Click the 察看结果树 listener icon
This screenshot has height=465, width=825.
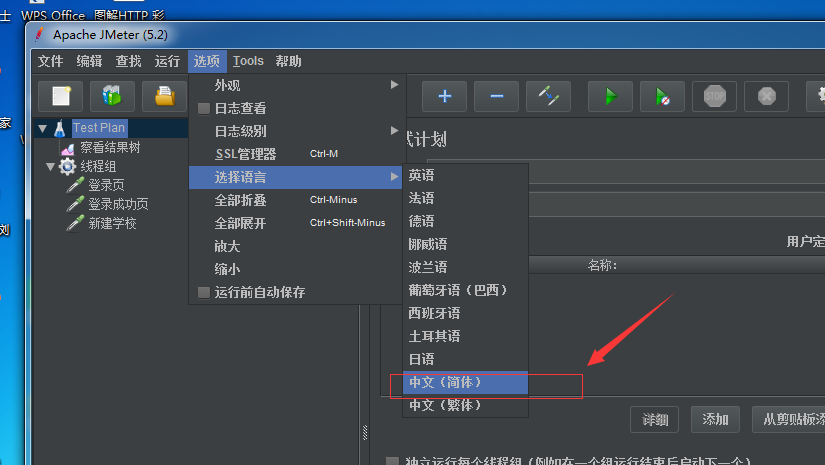[68, 148]
